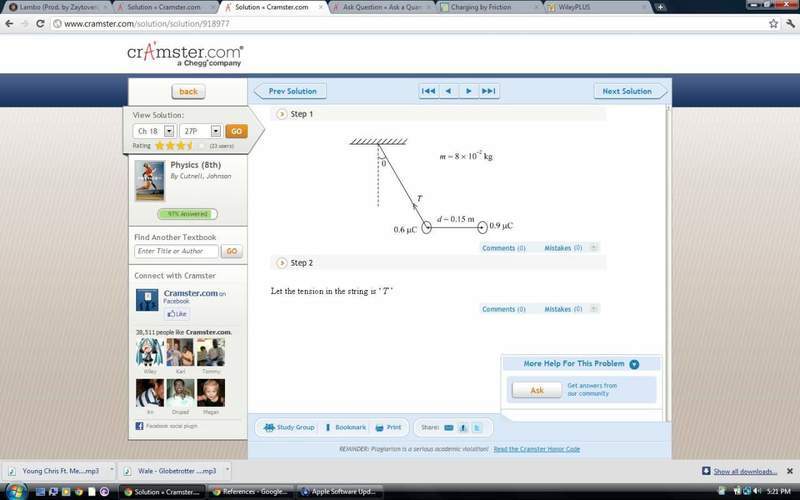Open Step 1 Comments (0) link
Screen dimensions: 800x500
click(x=504, y=248)
